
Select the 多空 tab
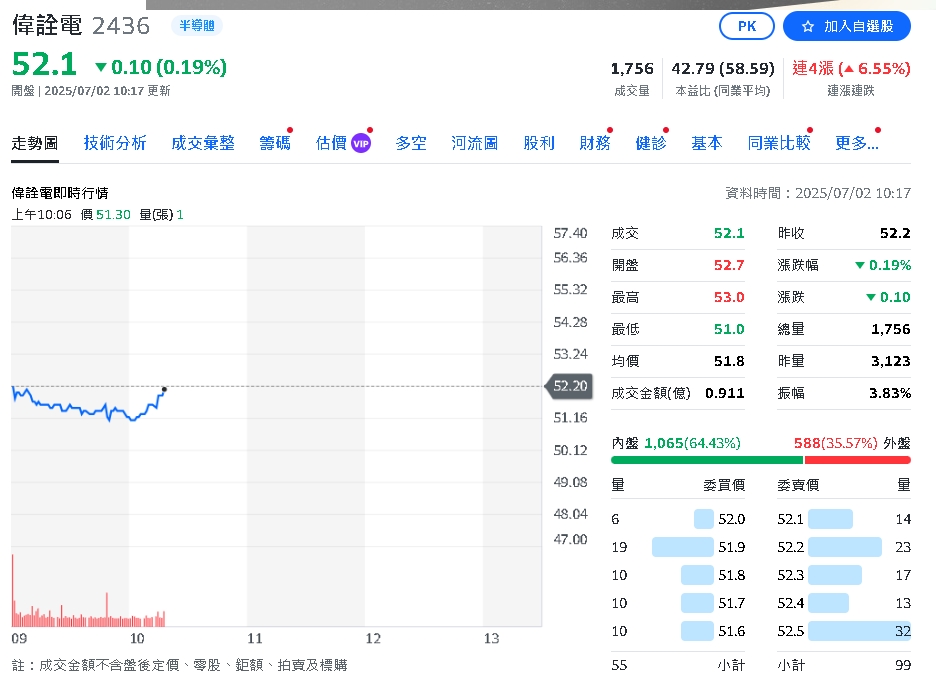coord(410,143)
